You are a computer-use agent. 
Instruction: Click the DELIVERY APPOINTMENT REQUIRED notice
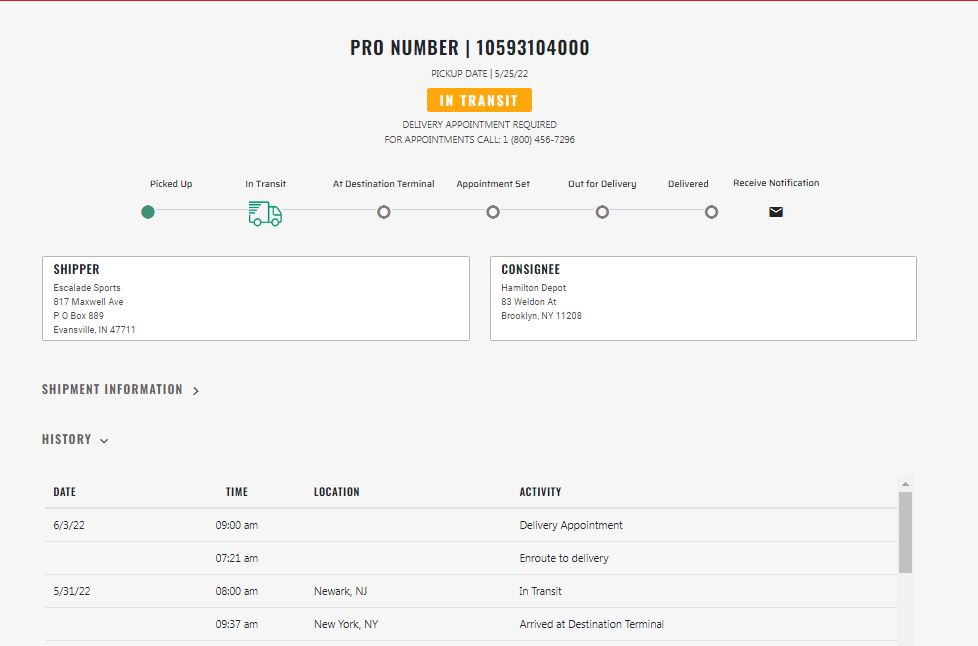click(479, 125)
